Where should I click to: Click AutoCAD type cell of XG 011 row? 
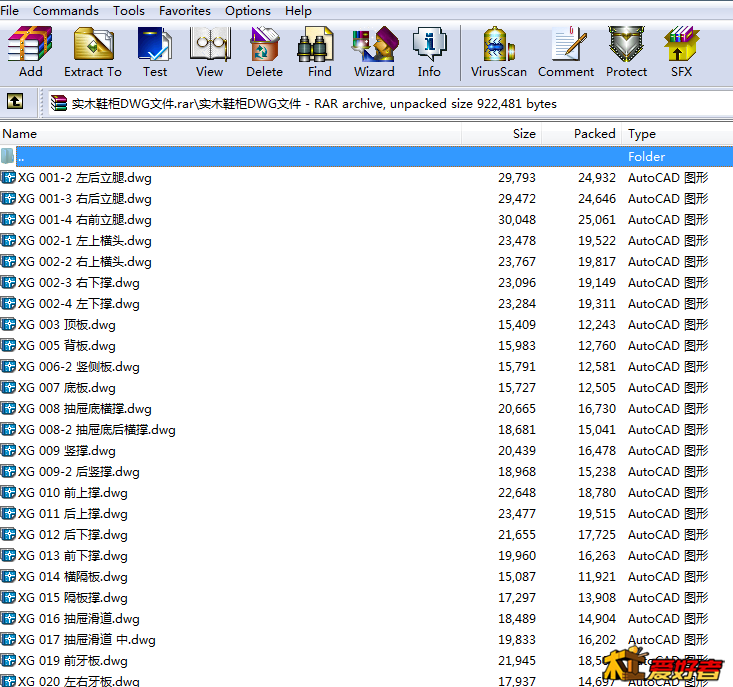668,514
